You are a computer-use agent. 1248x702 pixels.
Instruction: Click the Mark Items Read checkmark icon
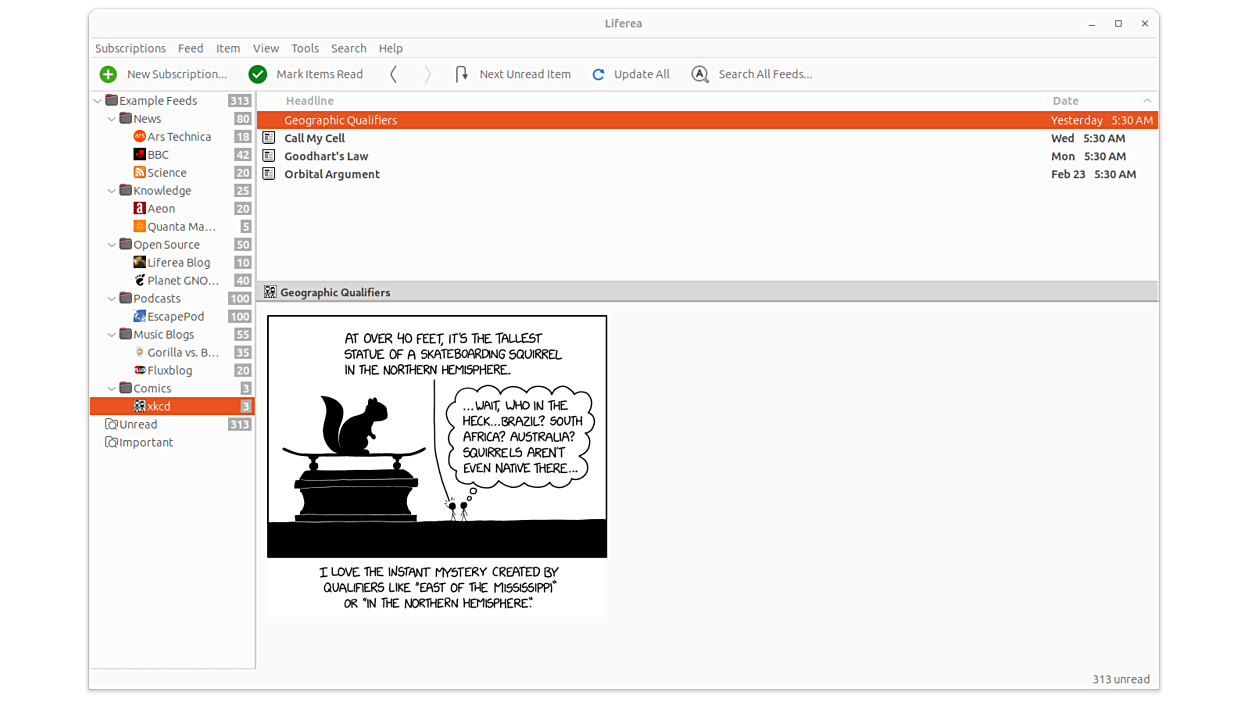pyautogui.click(x=257, y=74)
